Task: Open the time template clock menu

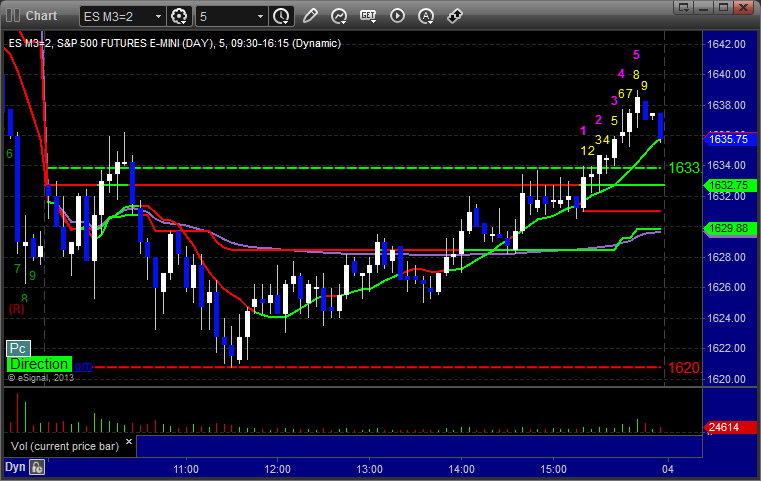Action: (x=281, y=17)
